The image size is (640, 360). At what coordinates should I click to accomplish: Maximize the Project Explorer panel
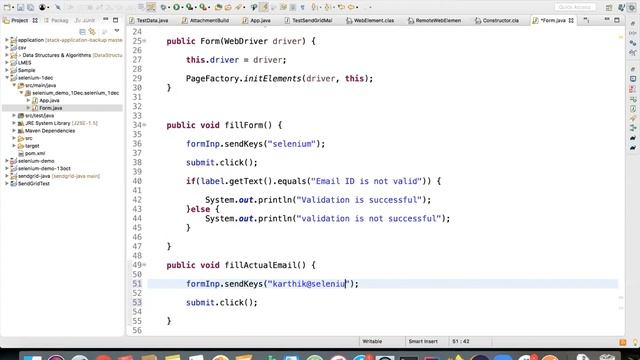[116, 20]
